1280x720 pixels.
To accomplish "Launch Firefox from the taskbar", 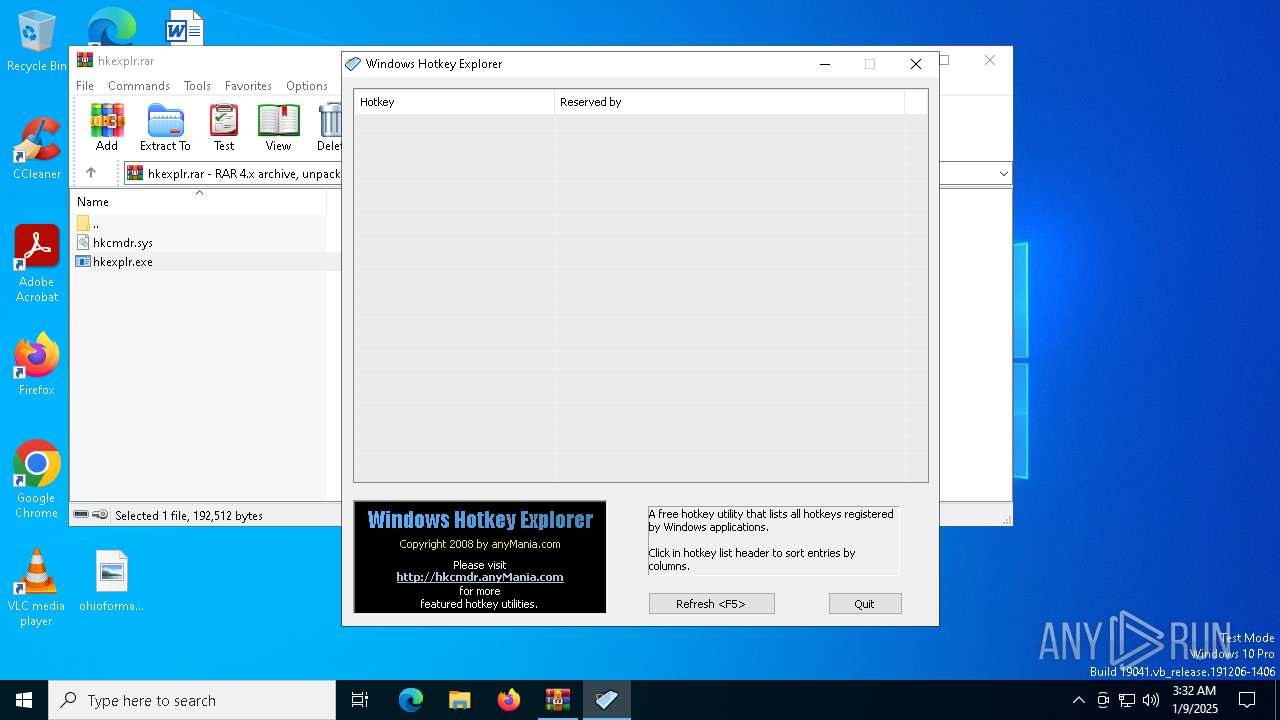I will pyautogui.click(x=509, y=700).
